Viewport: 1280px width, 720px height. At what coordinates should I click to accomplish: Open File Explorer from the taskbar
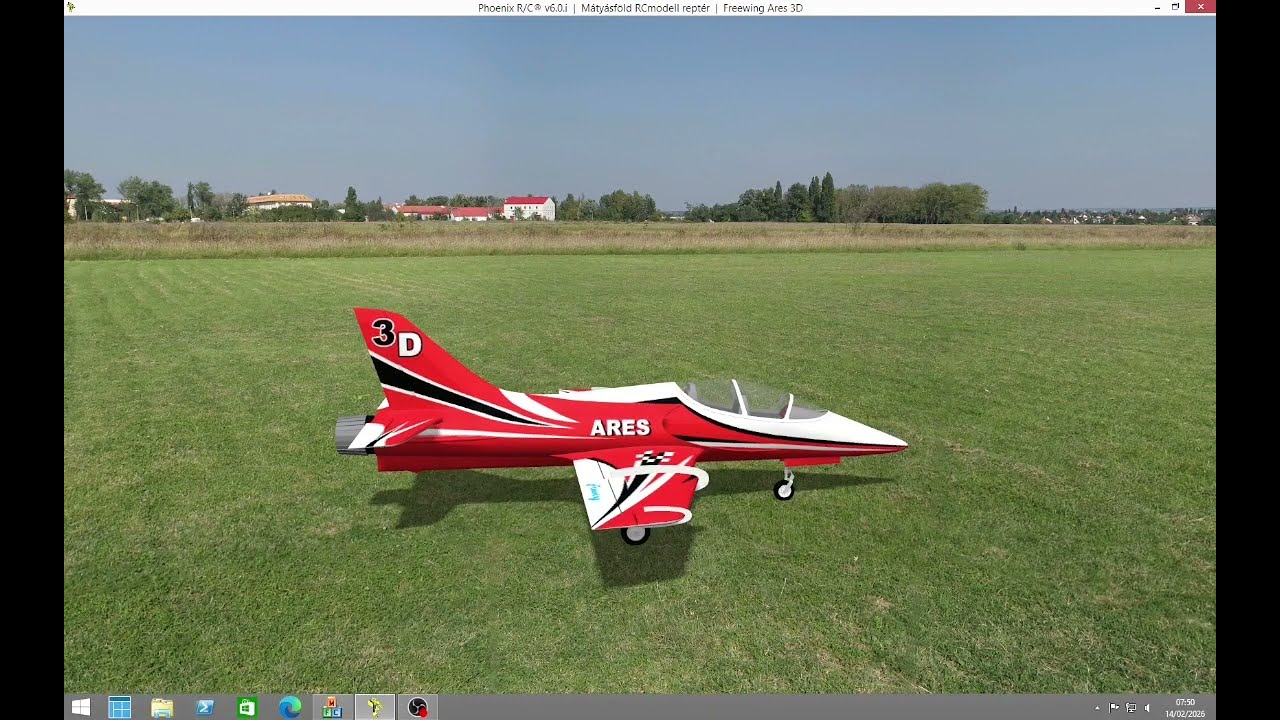(x=162, y=707)
